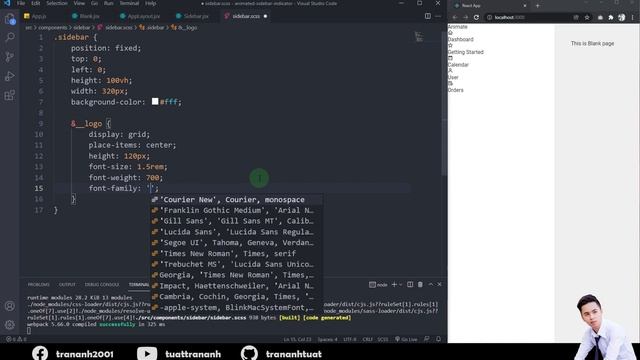Viewport: 640px width, 360px height.
Task: Select the 'Trebuchet MS' font suggestion
Action: pos(236,264)
